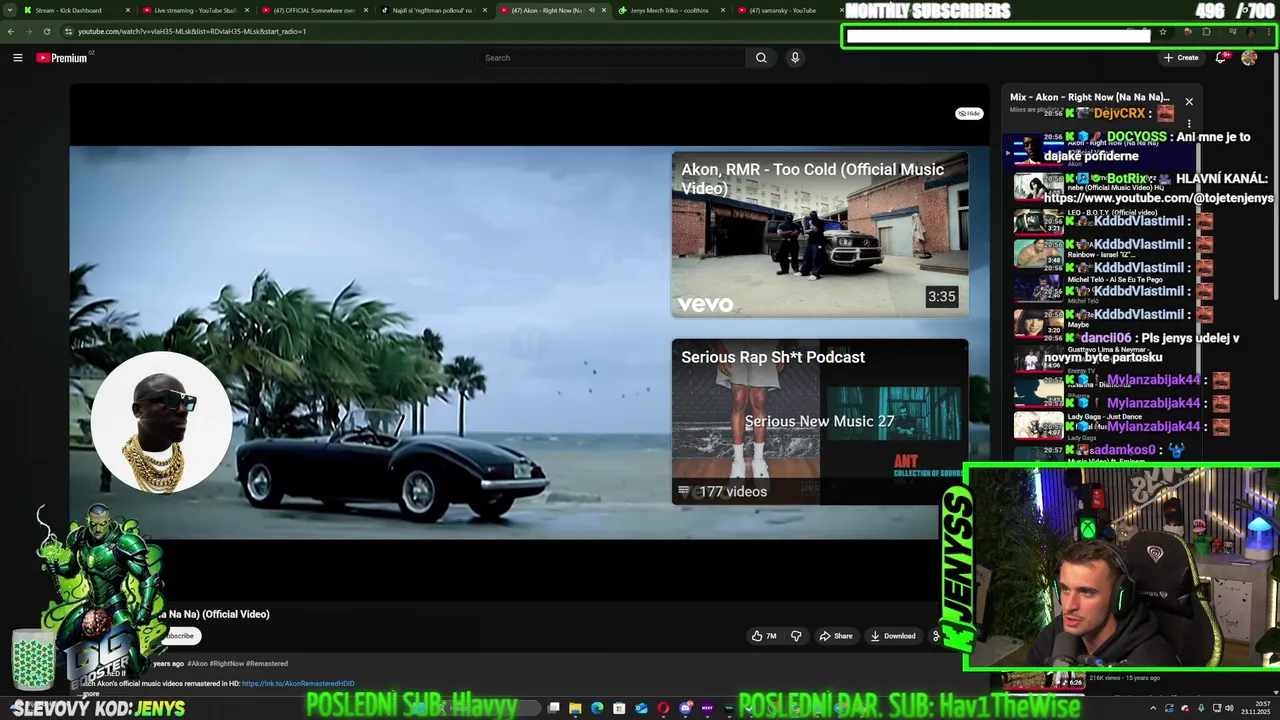Close the Mix playlist panel
Image resolution: width=1280 pixels, height=720 pixels.
(x=1189, y=102)
